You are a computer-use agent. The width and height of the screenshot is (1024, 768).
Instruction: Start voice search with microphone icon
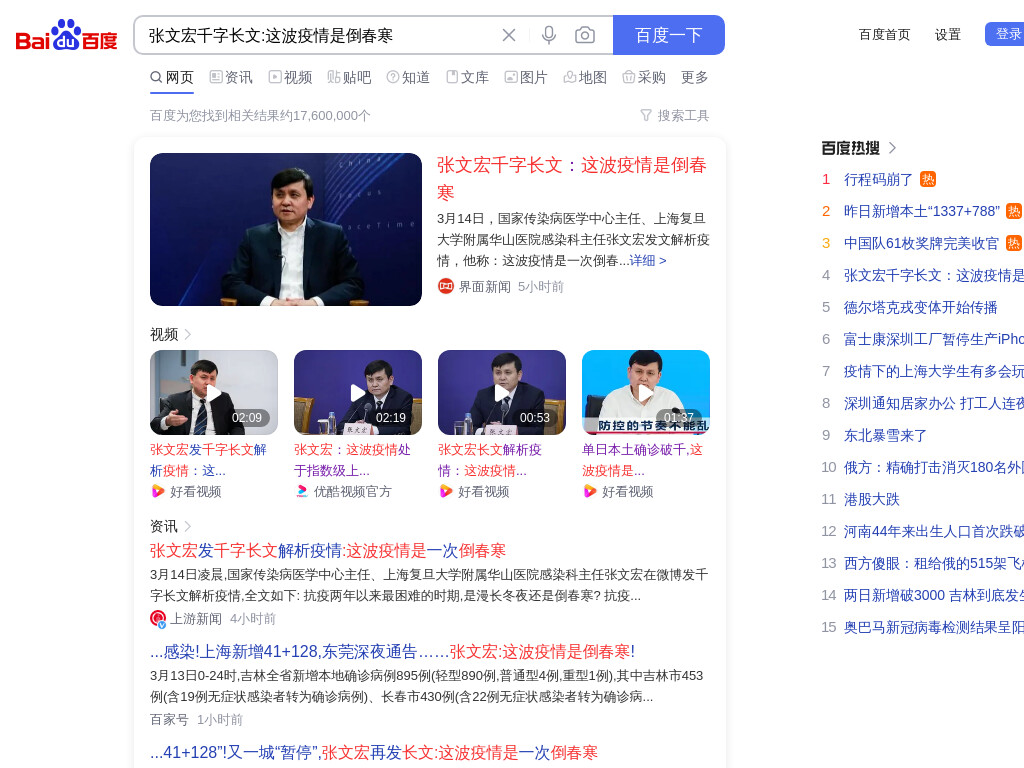(549, 35)
